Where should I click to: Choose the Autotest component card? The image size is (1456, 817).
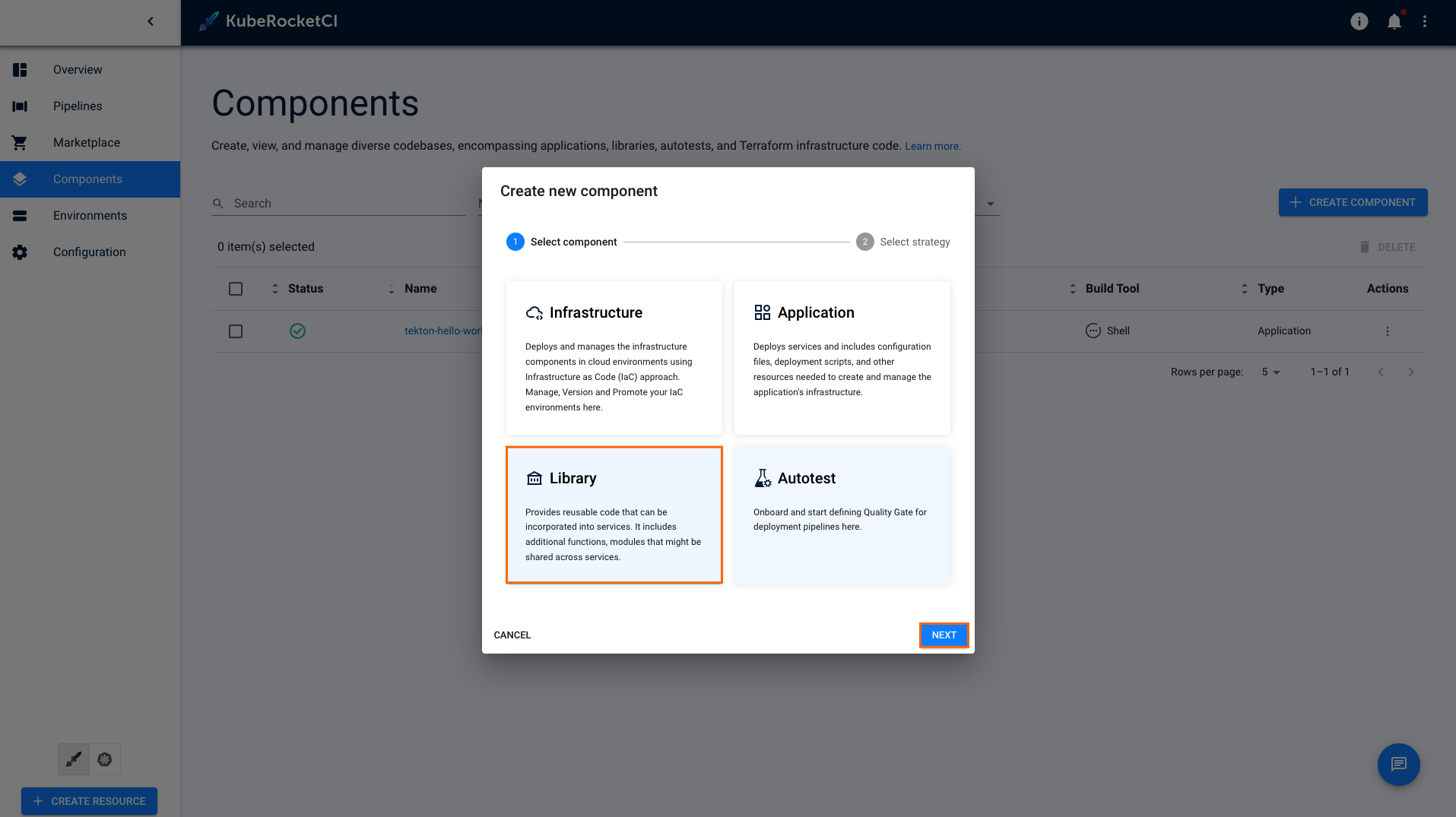(x=842, y=515)
